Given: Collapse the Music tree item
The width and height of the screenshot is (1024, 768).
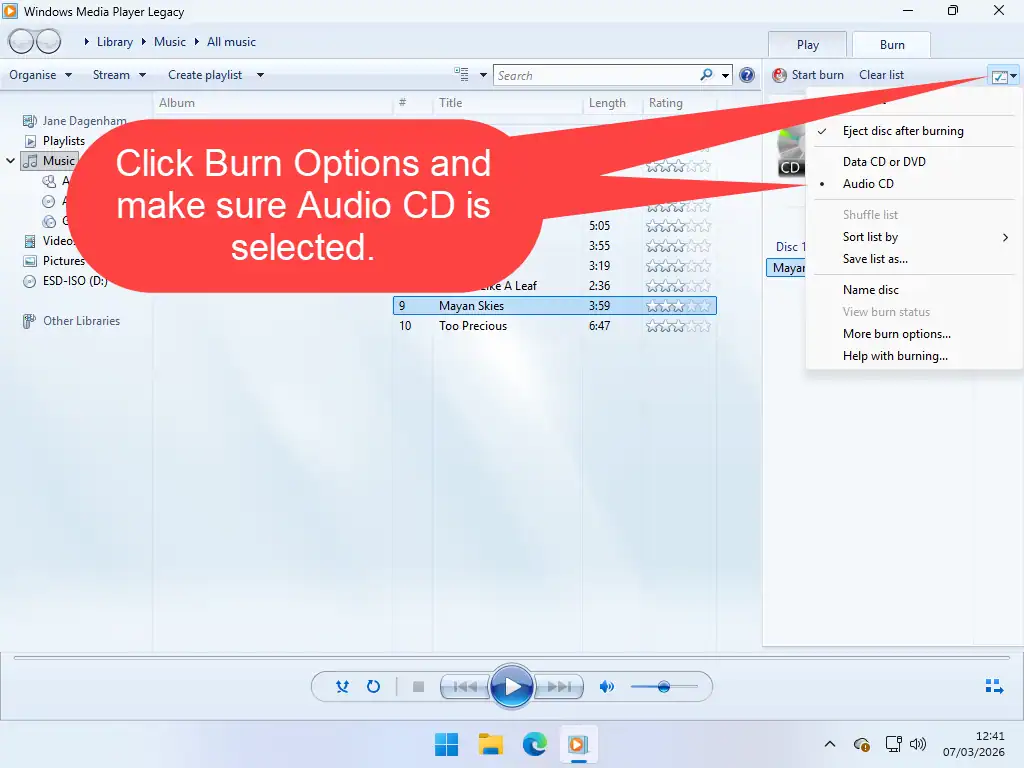Looking at the screenshot, I should click(10, 160).
